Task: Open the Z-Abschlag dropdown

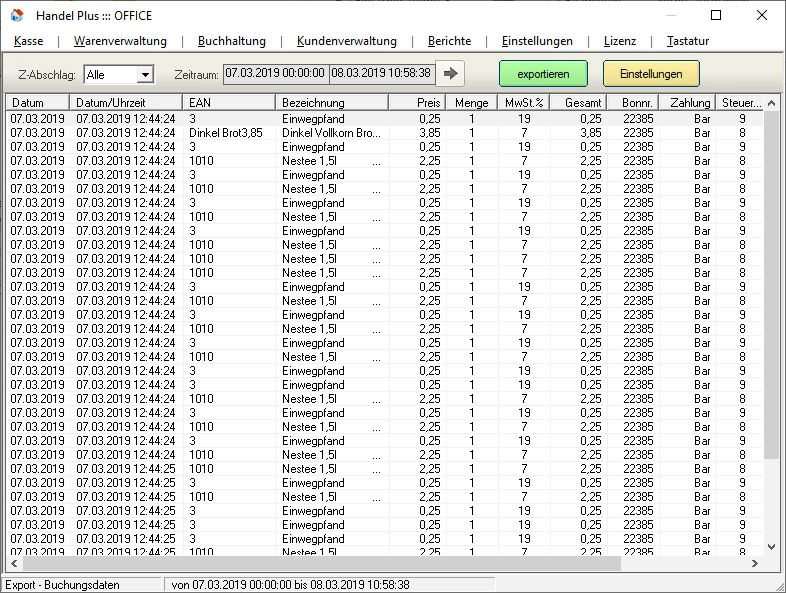Action: tap(145, 75)
